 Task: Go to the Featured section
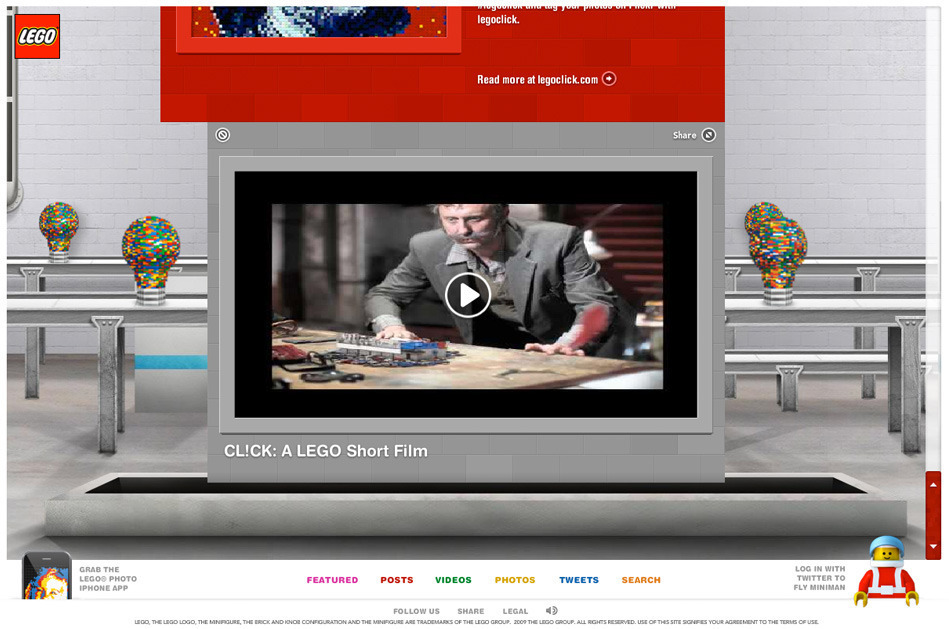(x=332, y=580)
